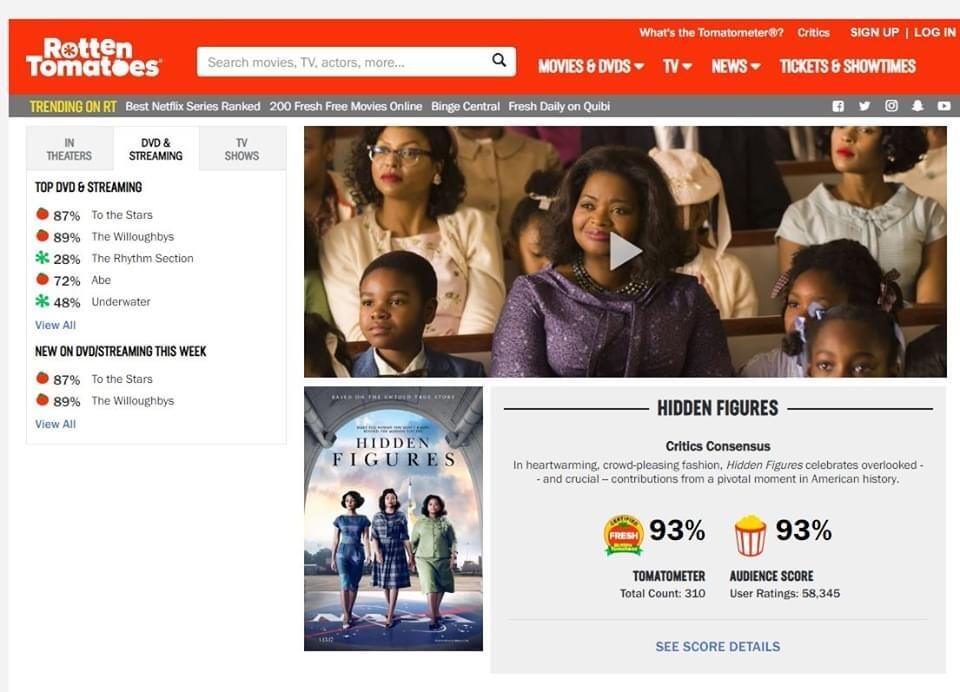Open the Twitter social icon
This screenshot has height=692, width=960.
pyautogui.click(x=864, y=106)
